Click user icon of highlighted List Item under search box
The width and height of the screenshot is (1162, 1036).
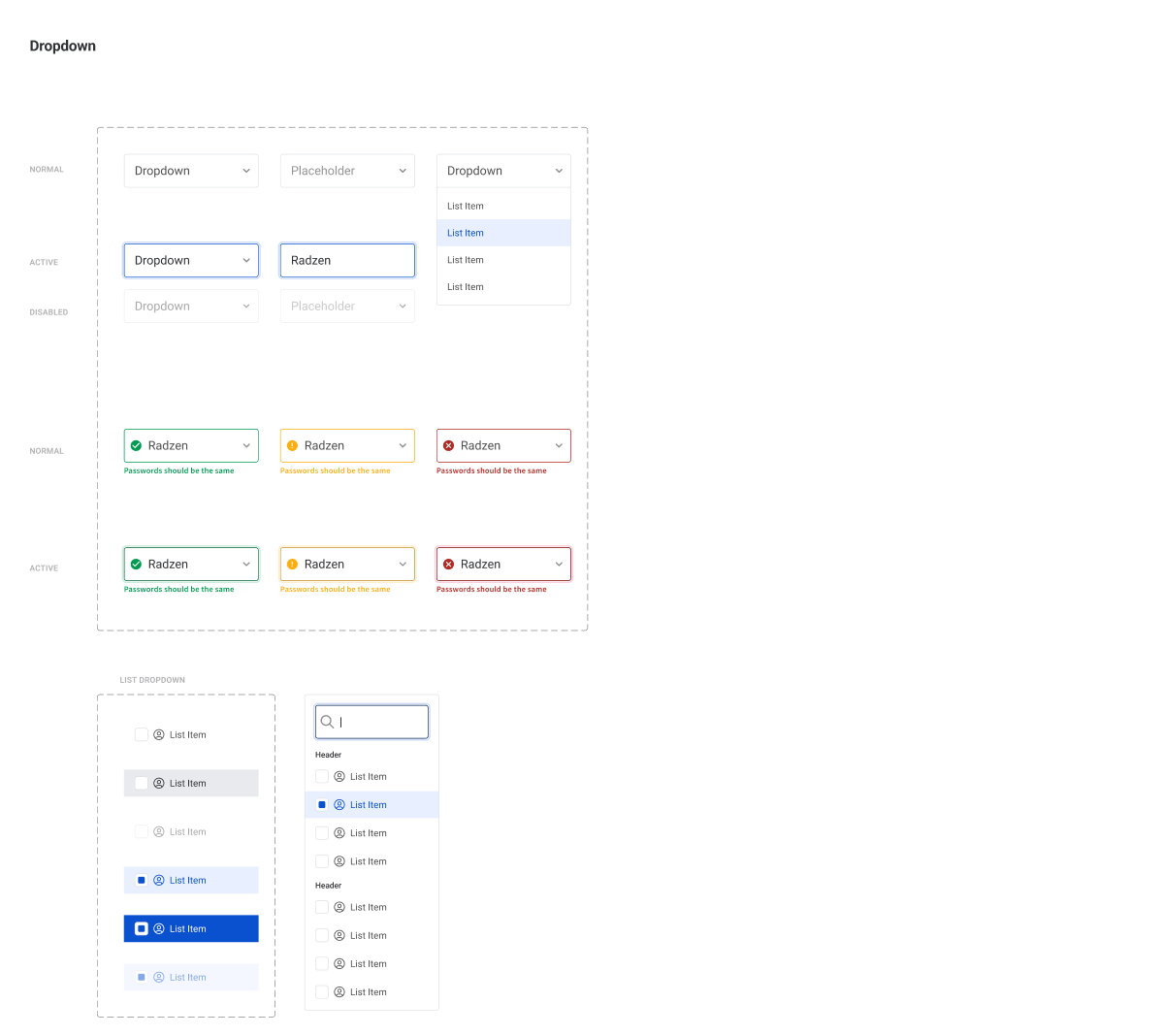click(x=339, y=804)
